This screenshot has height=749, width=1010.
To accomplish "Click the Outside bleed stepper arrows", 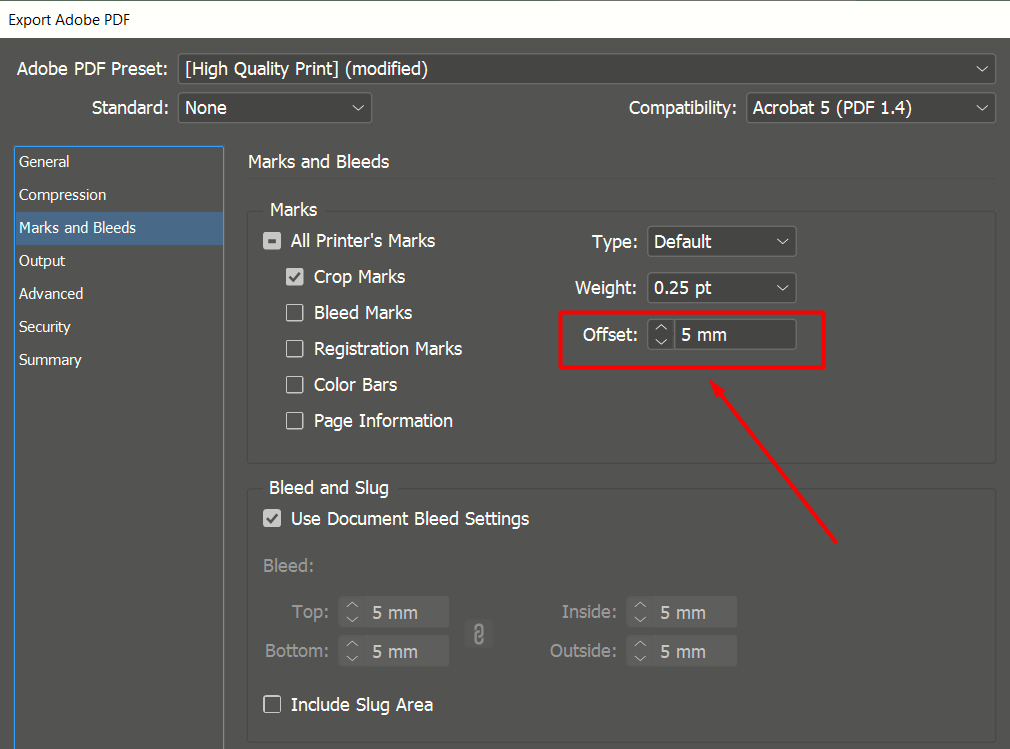I will click(640, 651).
